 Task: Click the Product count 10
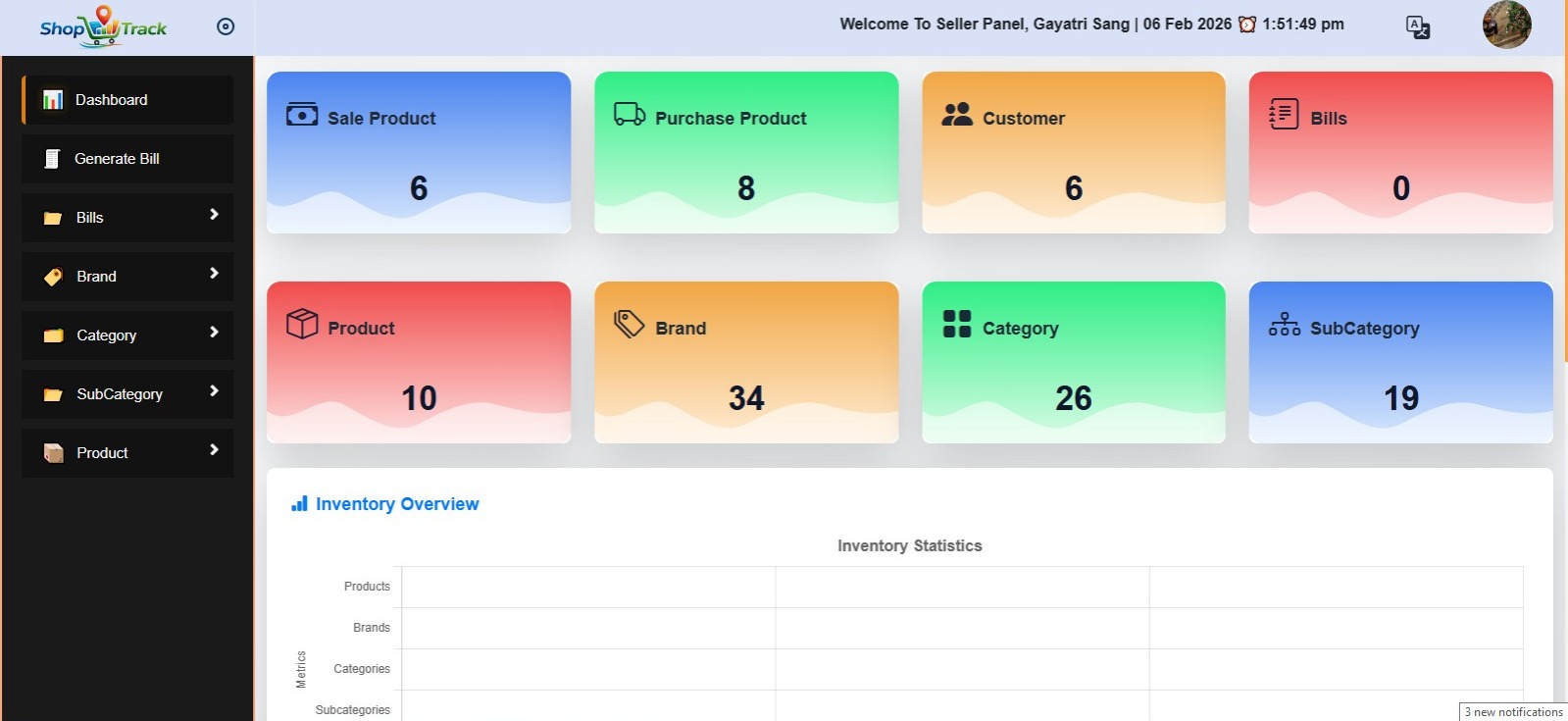[x=419, y=398]
